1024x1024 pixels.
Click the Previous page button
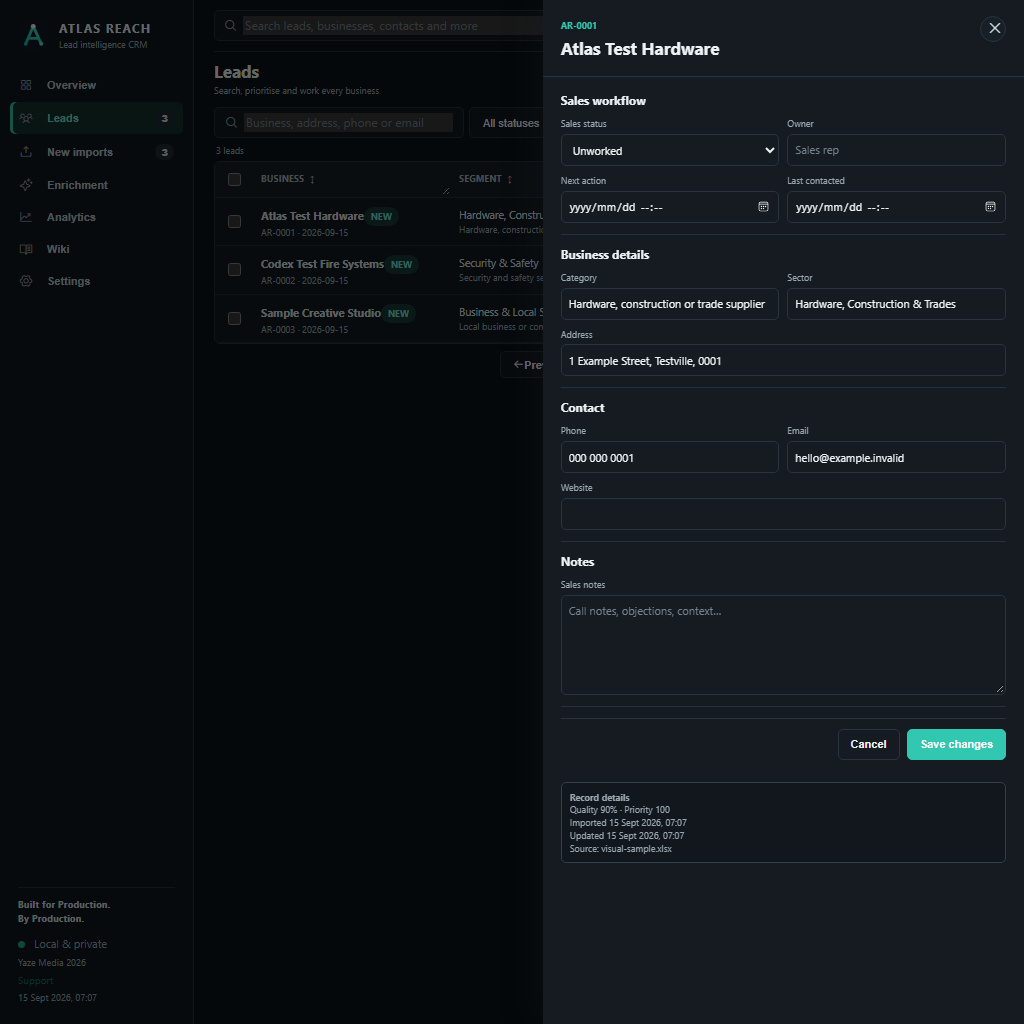coord(522,365)
